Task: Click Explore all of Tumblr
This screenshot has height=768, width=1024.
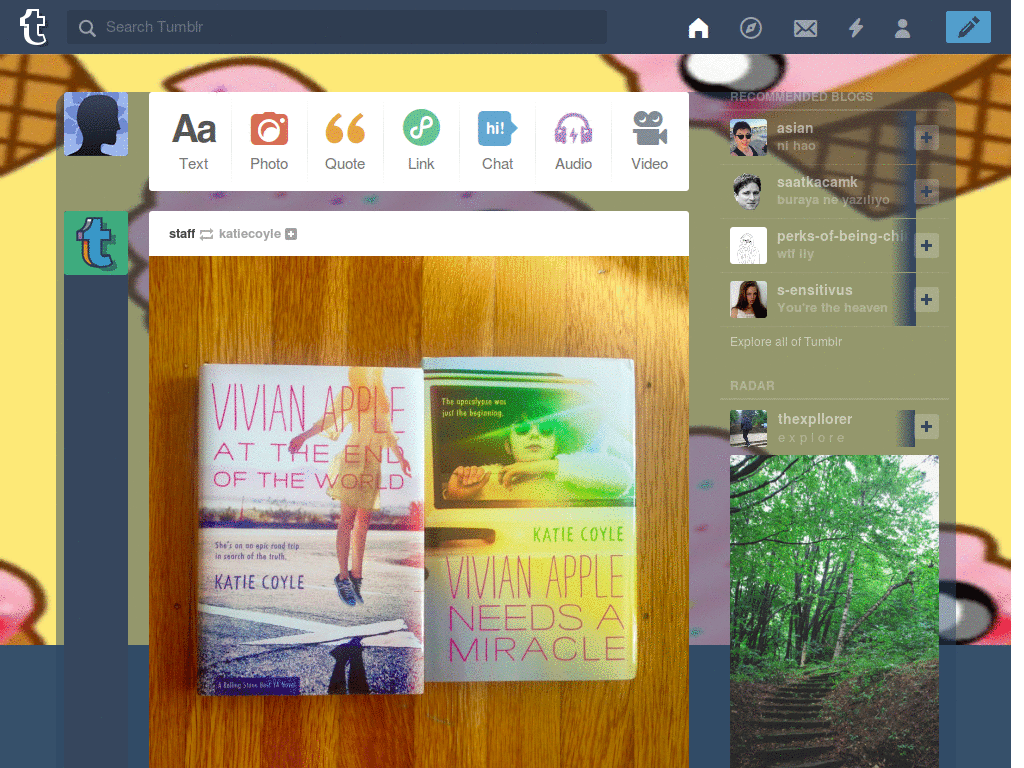Action: (x=786, y=342)
